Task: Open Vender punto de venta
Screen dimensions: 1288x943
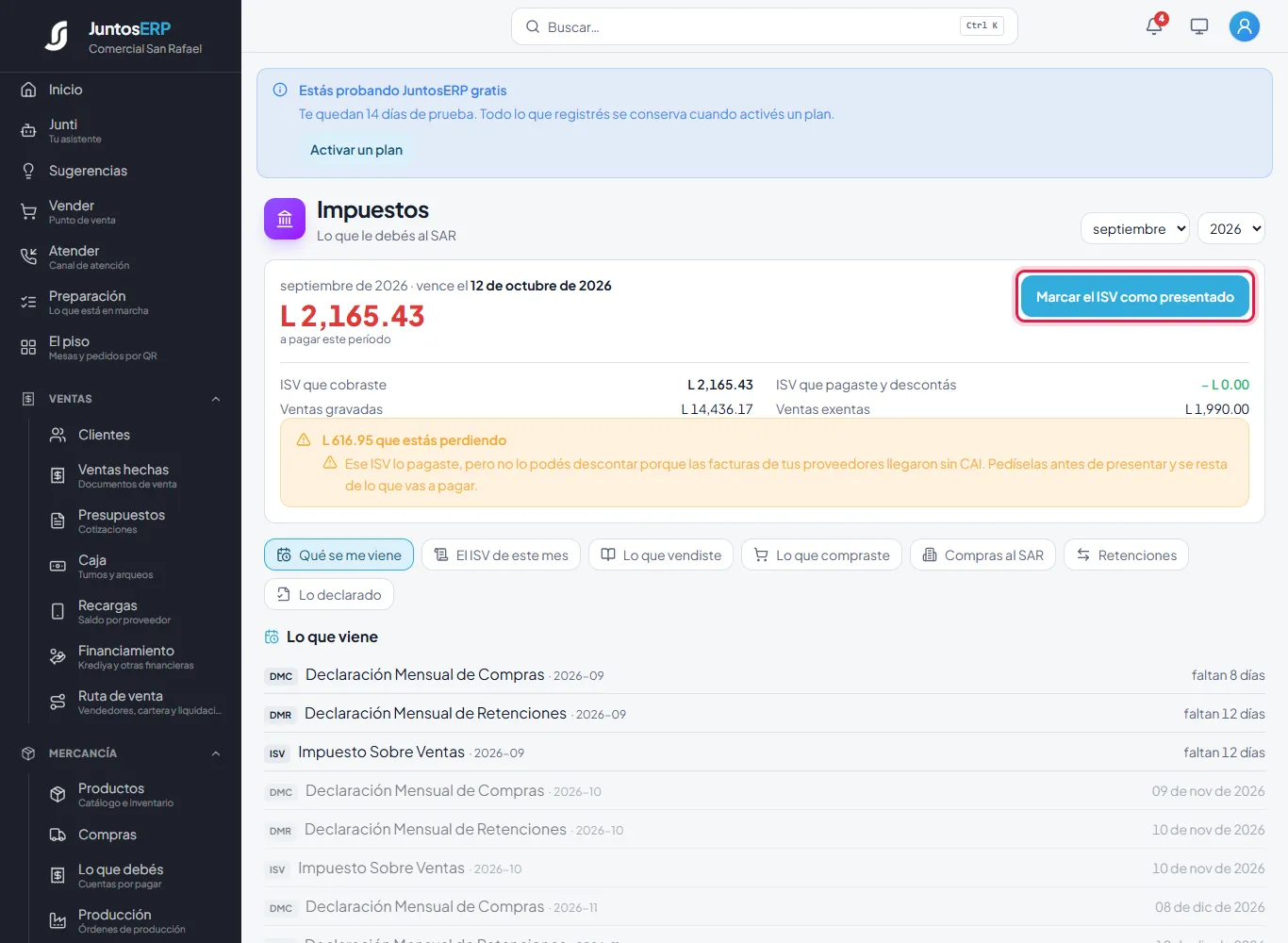Action: click(121, 211)
